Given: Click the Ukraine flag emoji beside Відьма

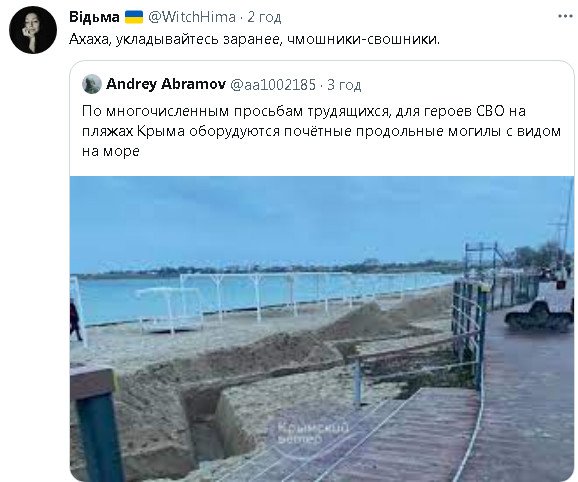Looking at the screenshot, I should pyautogui.click(x=134, y=17).
